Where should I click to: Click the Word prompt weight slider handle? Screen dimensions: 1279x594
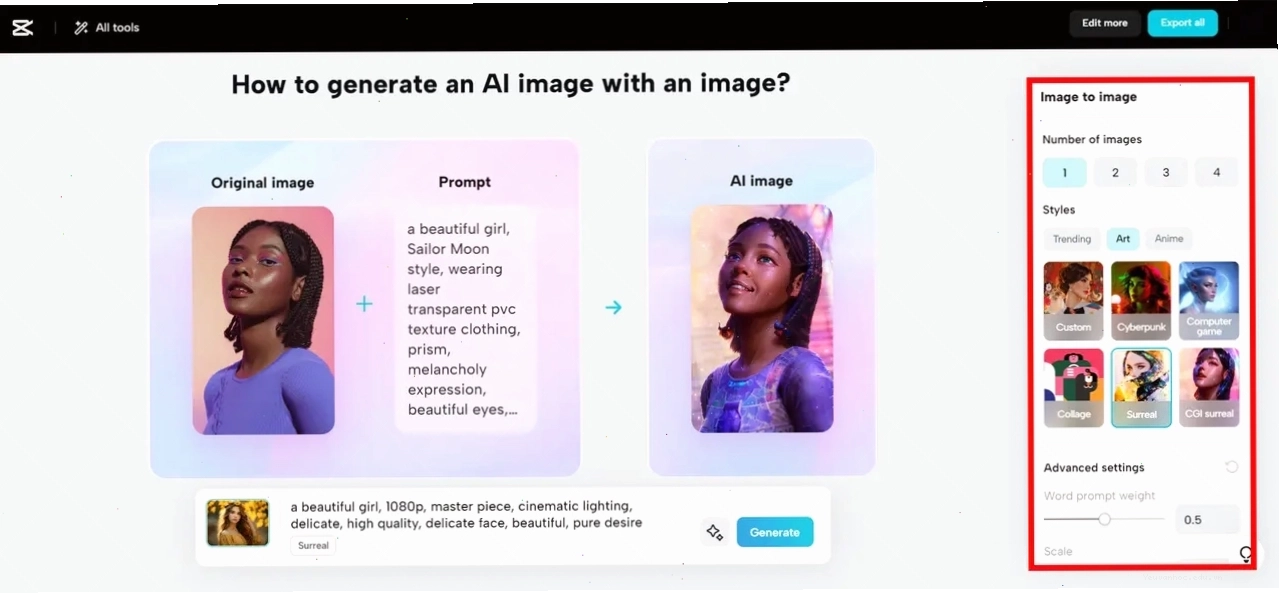click(1104, 519)
